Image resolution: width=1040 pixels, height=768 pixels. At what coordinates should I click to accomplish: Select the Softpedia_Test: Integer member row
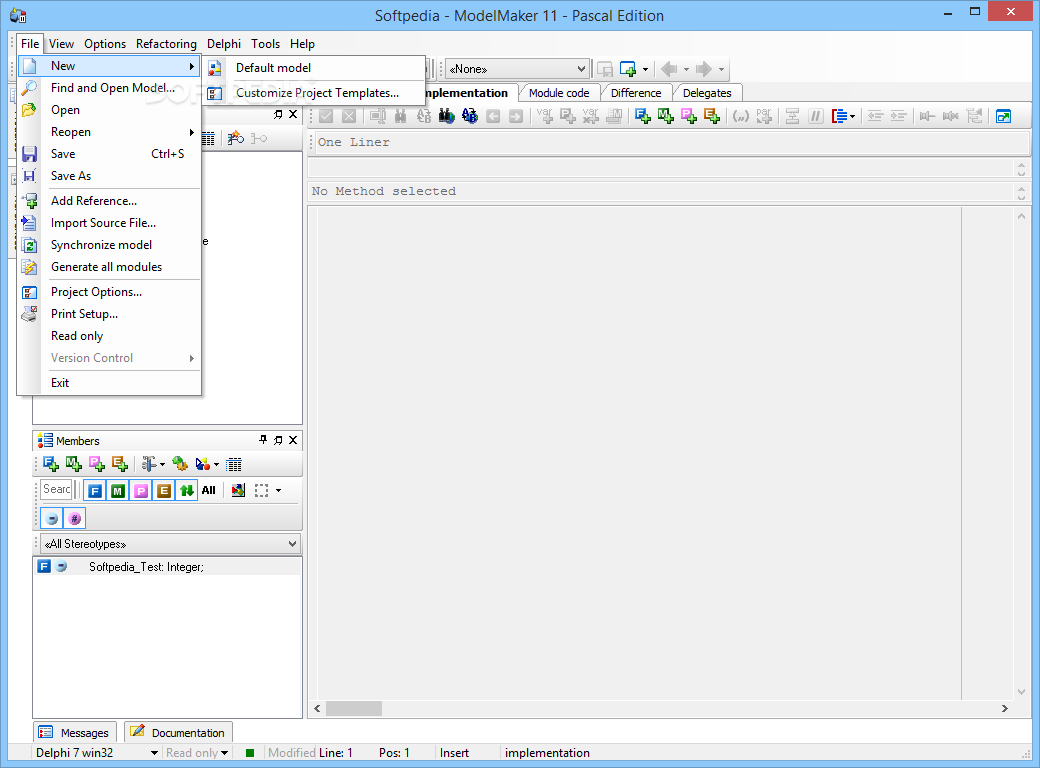coord(168,567)
